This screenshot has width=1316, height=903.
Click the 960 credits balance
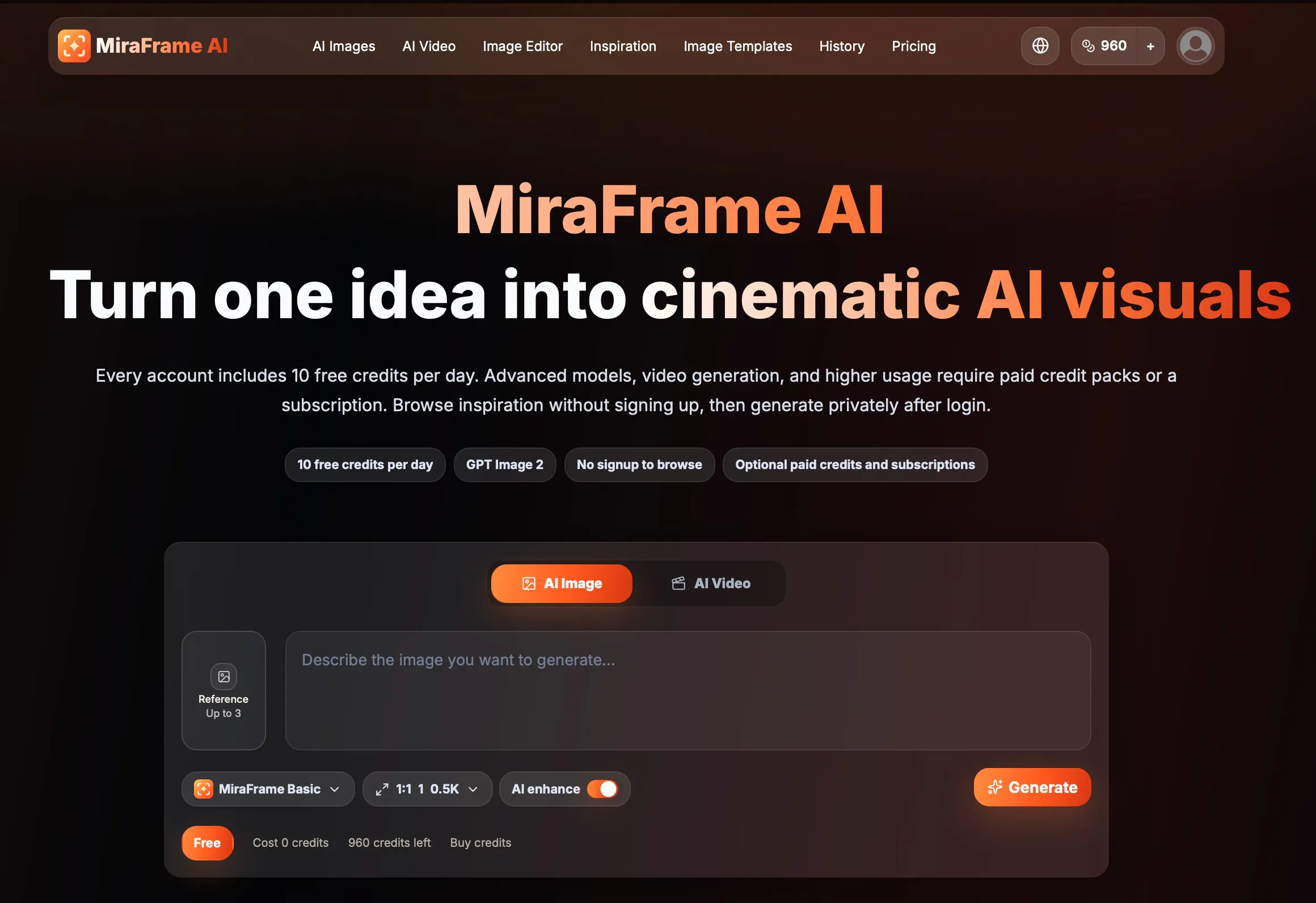[x=1104, y=46]
